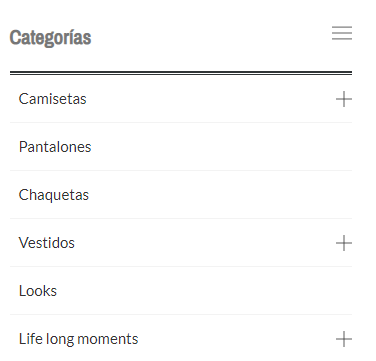Click the Categorías heading

point(50,37)
